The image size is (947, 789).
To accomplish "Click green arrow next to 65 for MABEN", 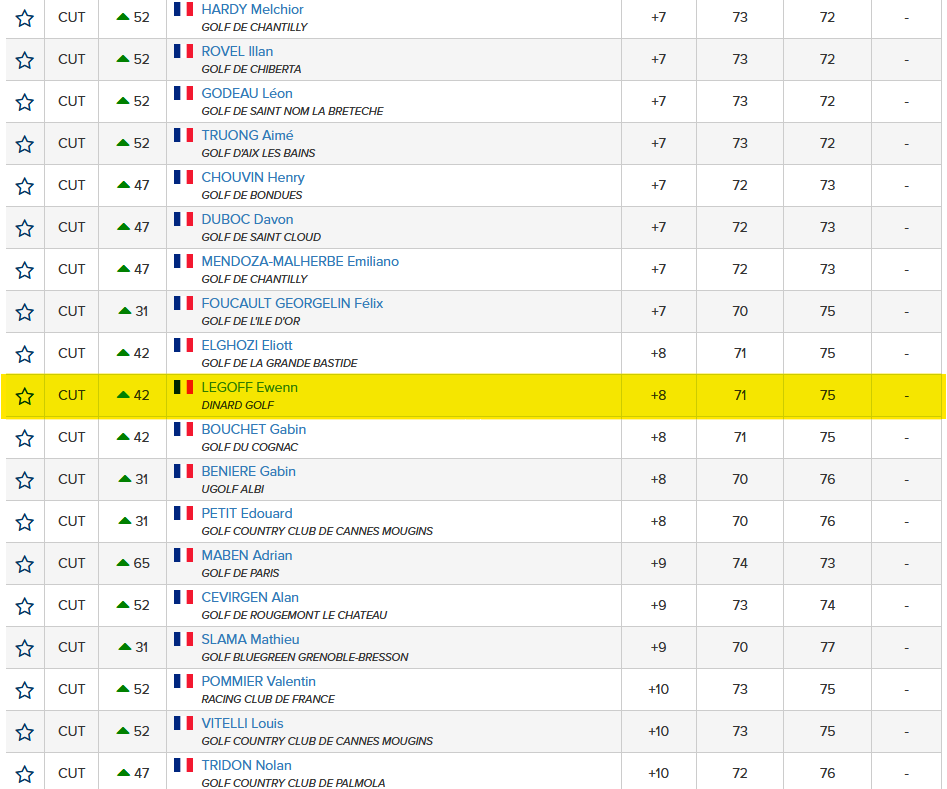I will (124, 563).
